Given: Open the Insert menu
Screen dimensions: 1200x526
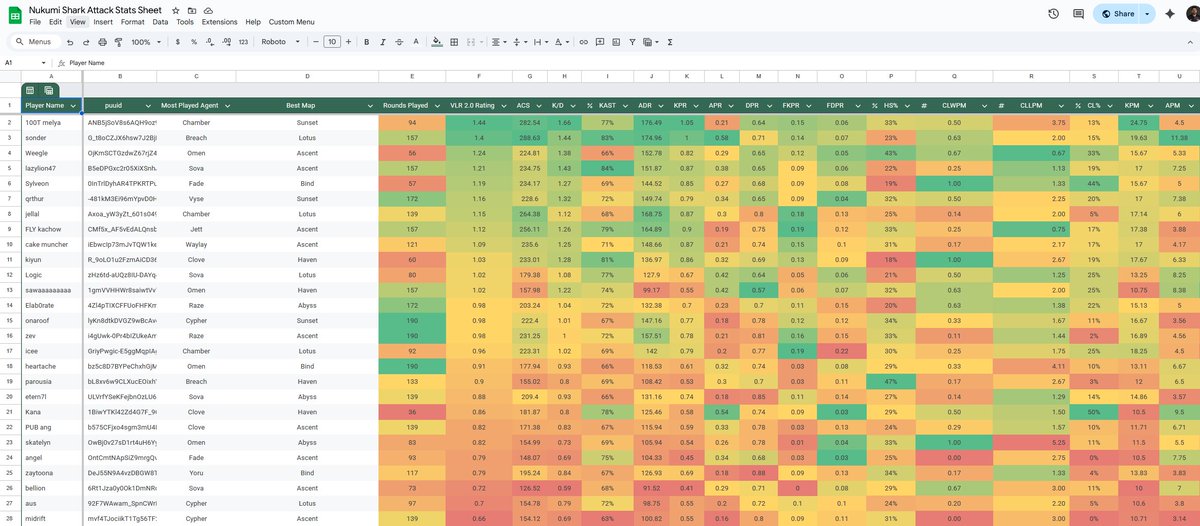Looking at the screenshot, I should [103, 21].
